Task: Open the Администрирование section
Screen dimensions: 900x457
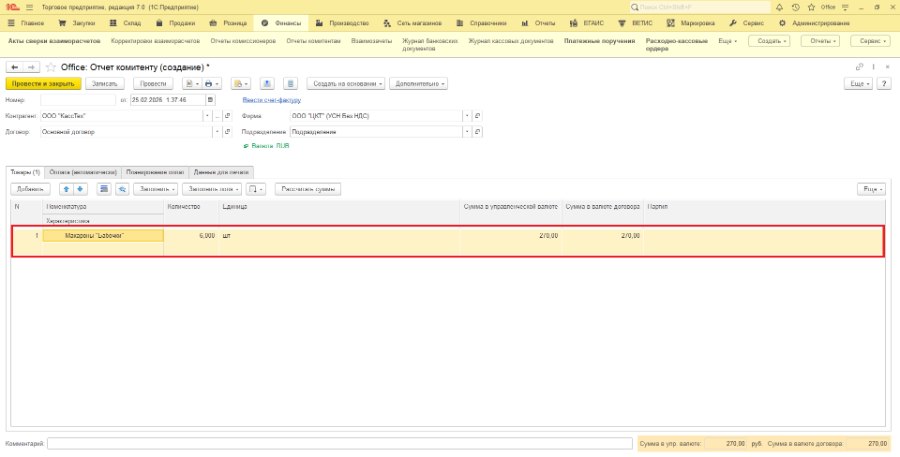Action: pos(814,24)
